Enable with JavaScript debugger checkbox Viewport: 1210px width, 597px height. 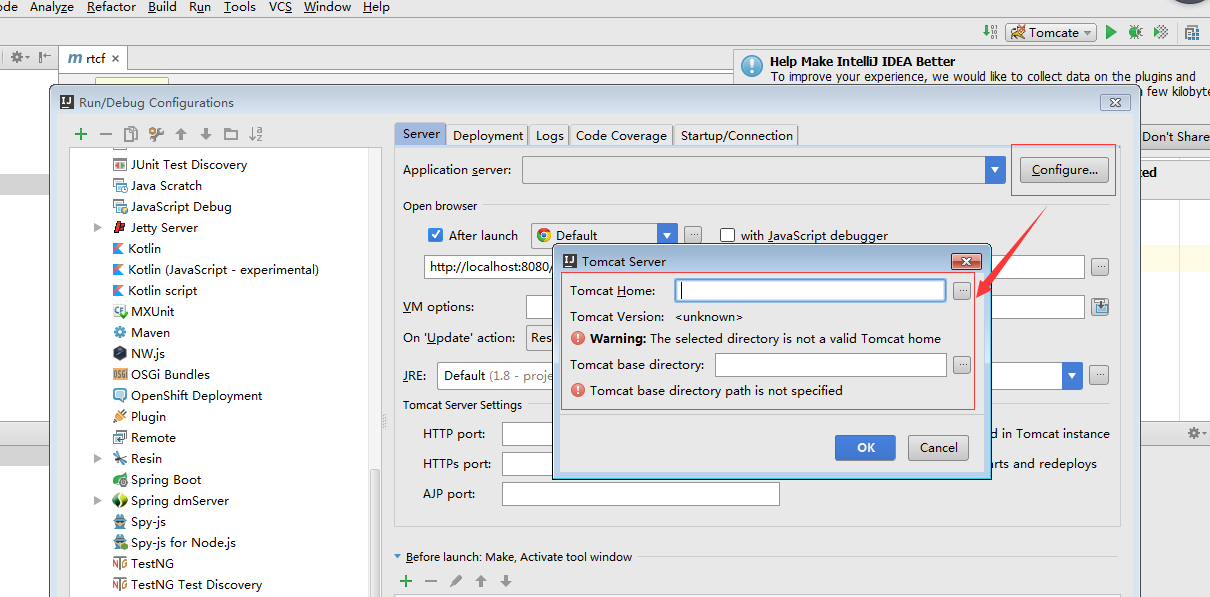click(727, 235)
